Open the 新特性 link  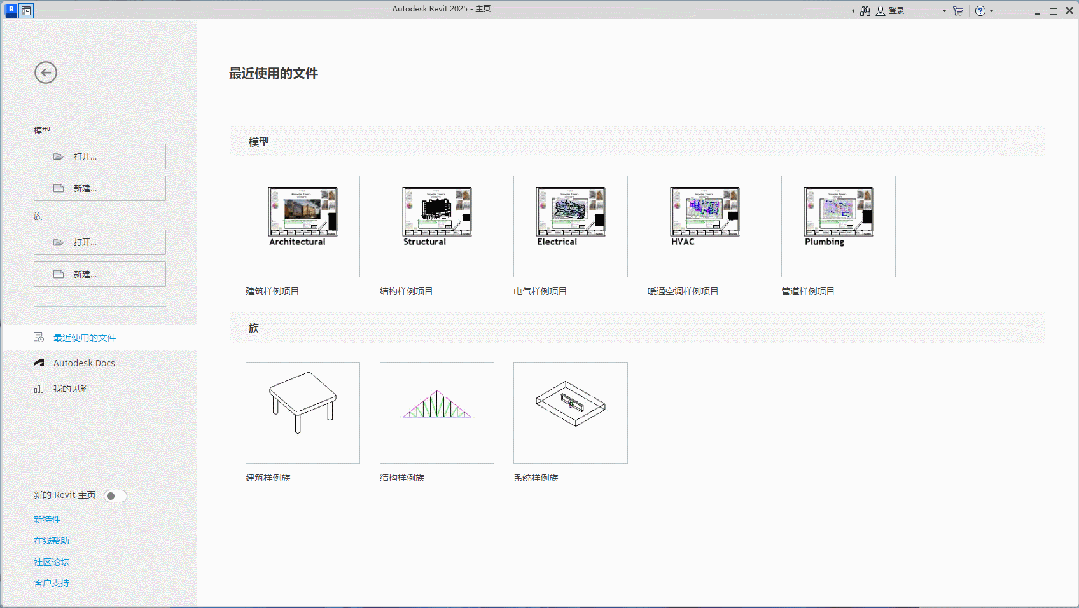coord(47,519)
